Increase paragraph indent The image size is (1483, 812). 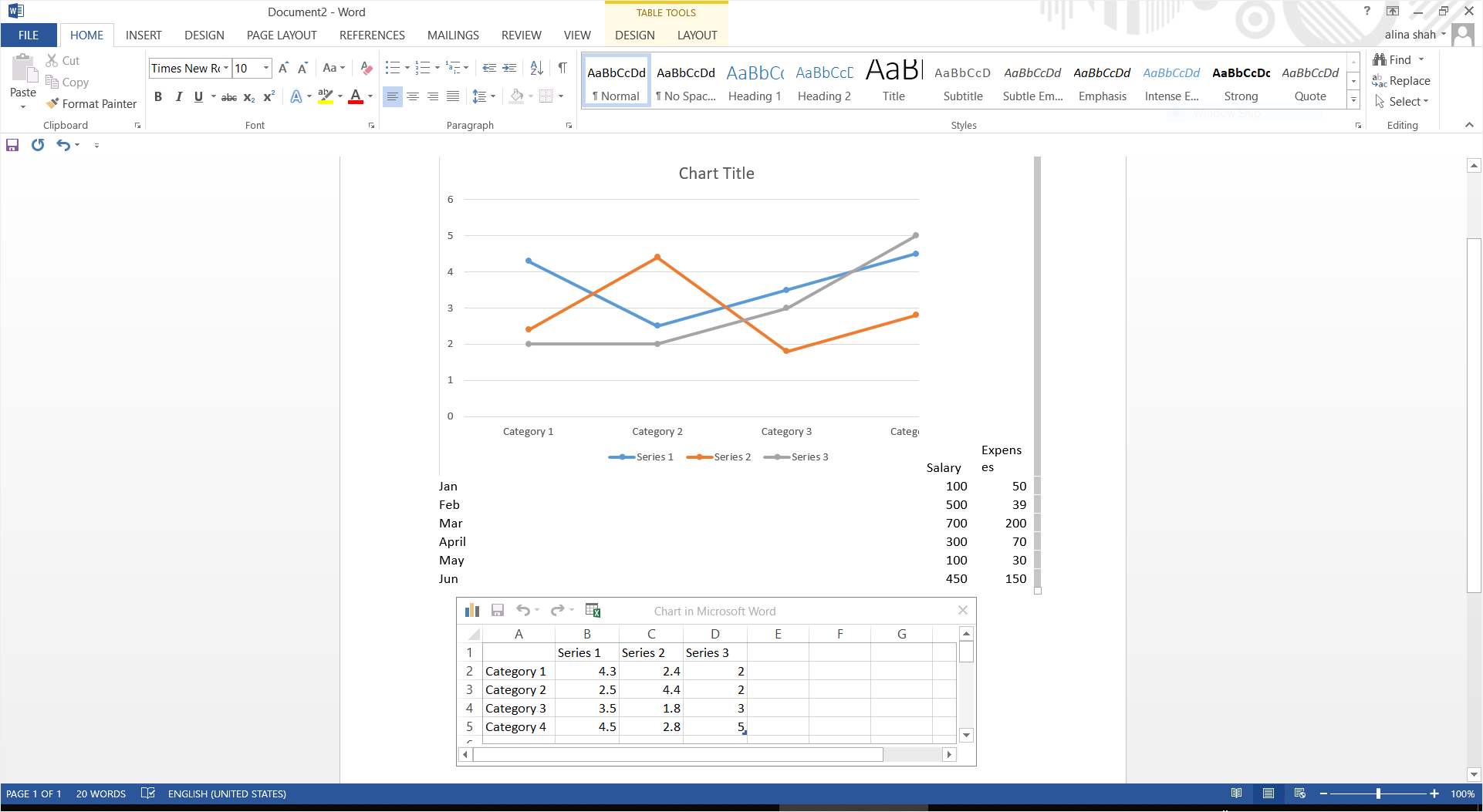point(509,68)
